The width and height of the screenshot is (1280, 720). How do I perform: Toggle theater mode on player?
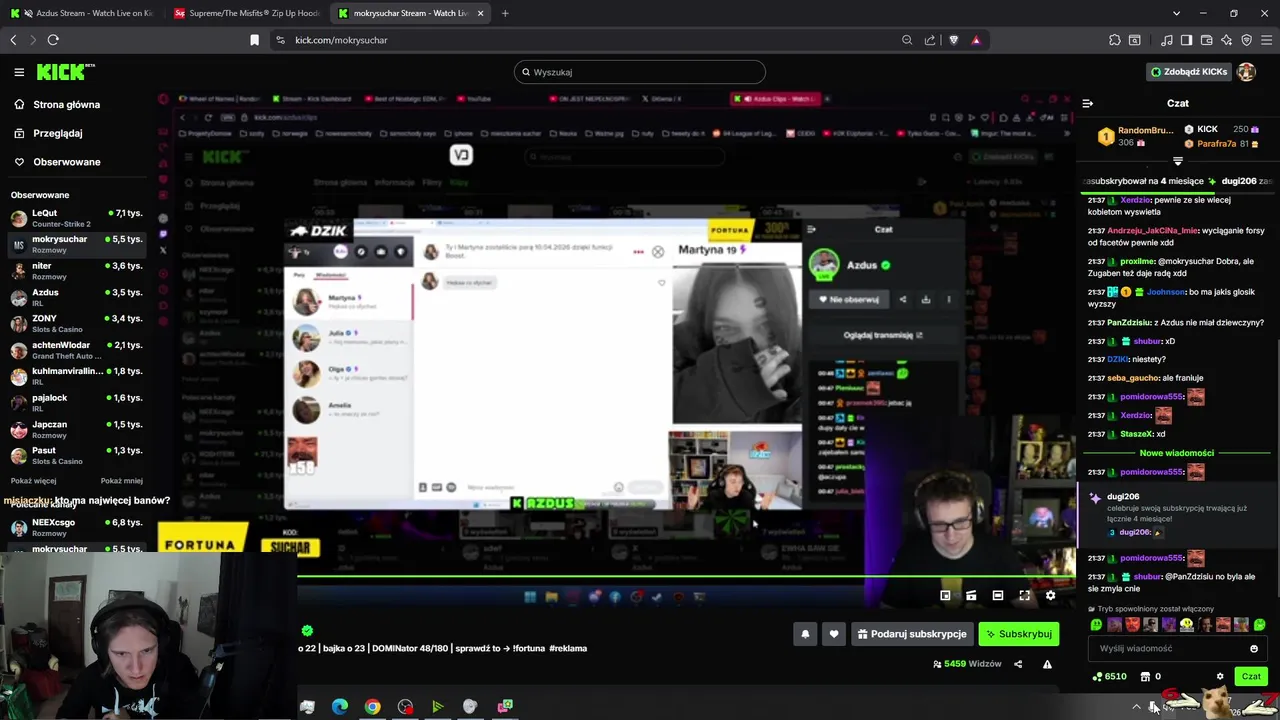997,596
